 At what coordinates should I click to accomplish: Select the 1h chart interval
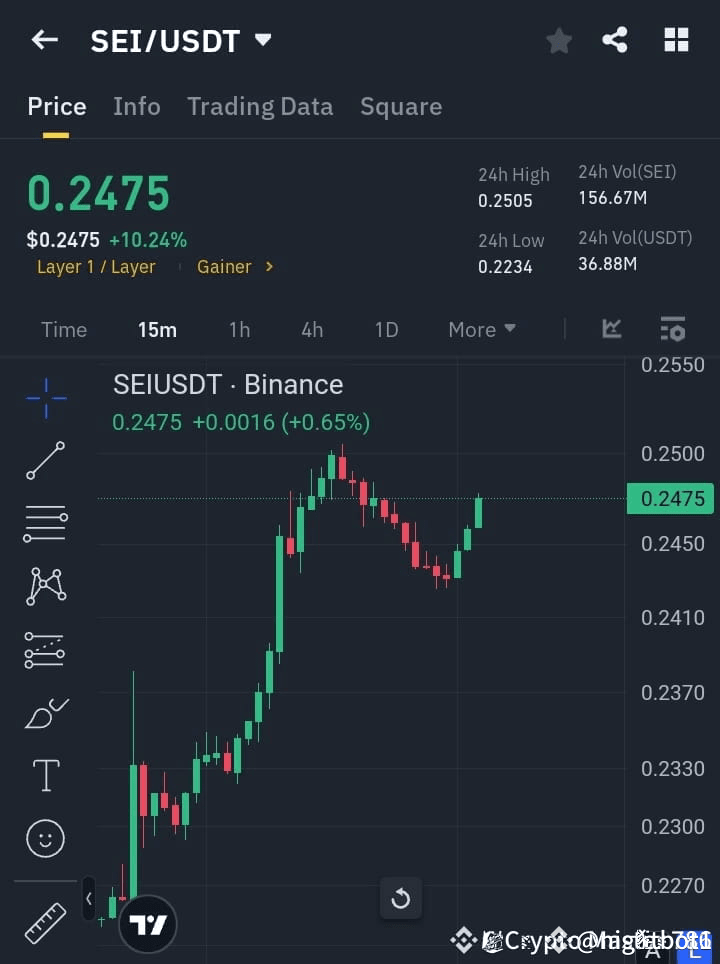click(240, 330)
